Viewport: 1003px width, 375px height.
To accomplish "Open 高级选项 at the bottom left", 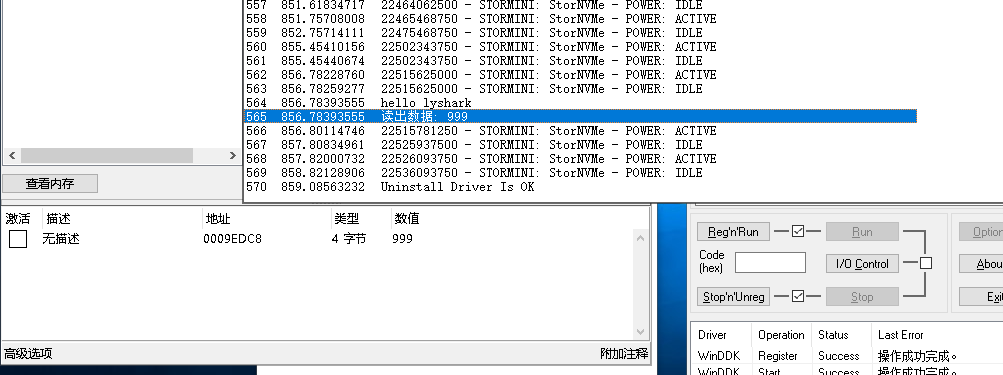I will tap(29, 354).
